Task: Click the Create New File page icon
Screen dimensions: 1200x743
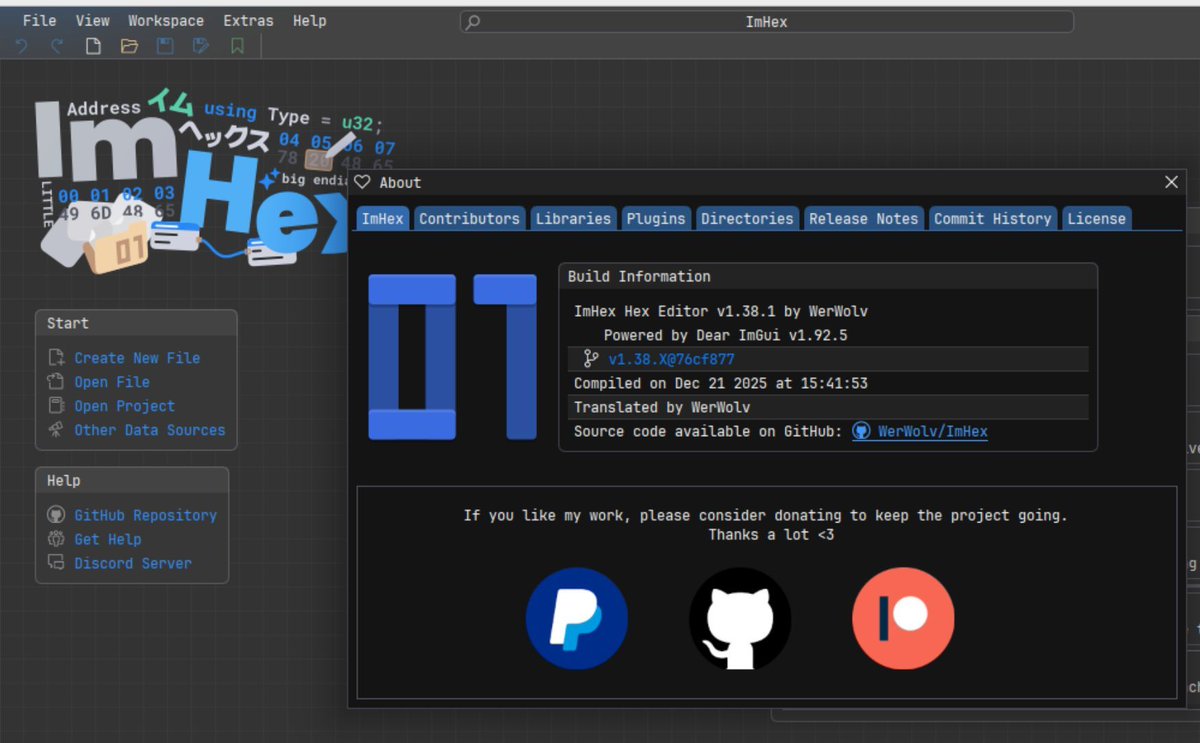Action: tap(57, 358)
